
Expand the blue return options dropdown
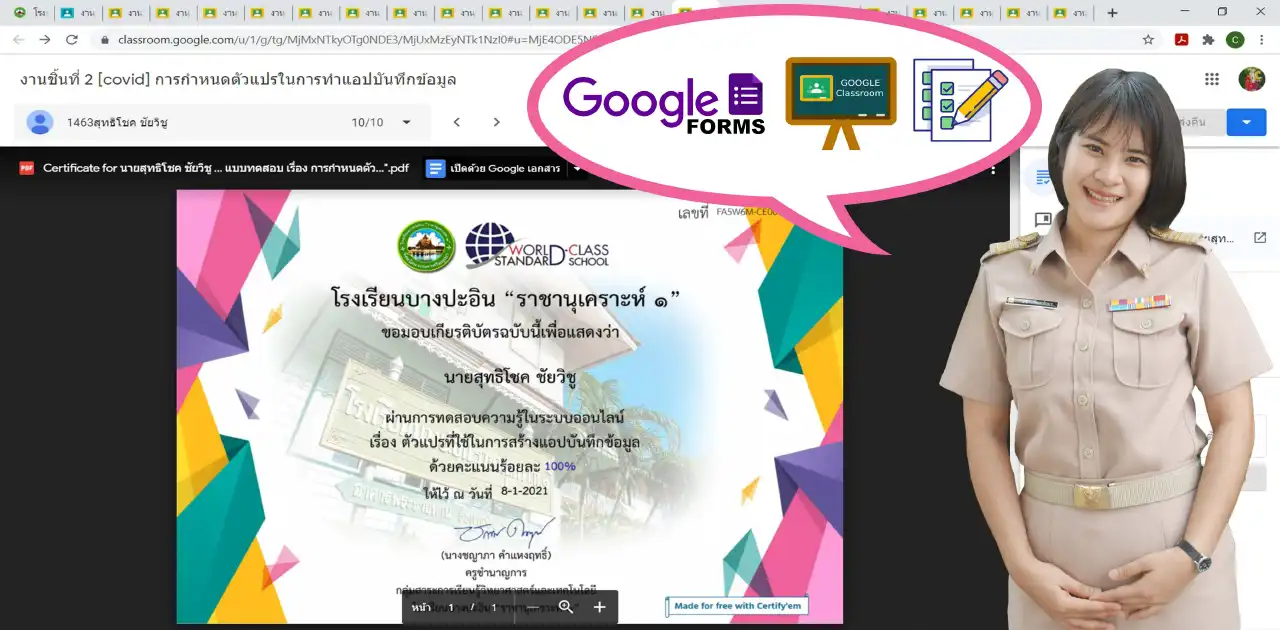[x=1246, y=122]
